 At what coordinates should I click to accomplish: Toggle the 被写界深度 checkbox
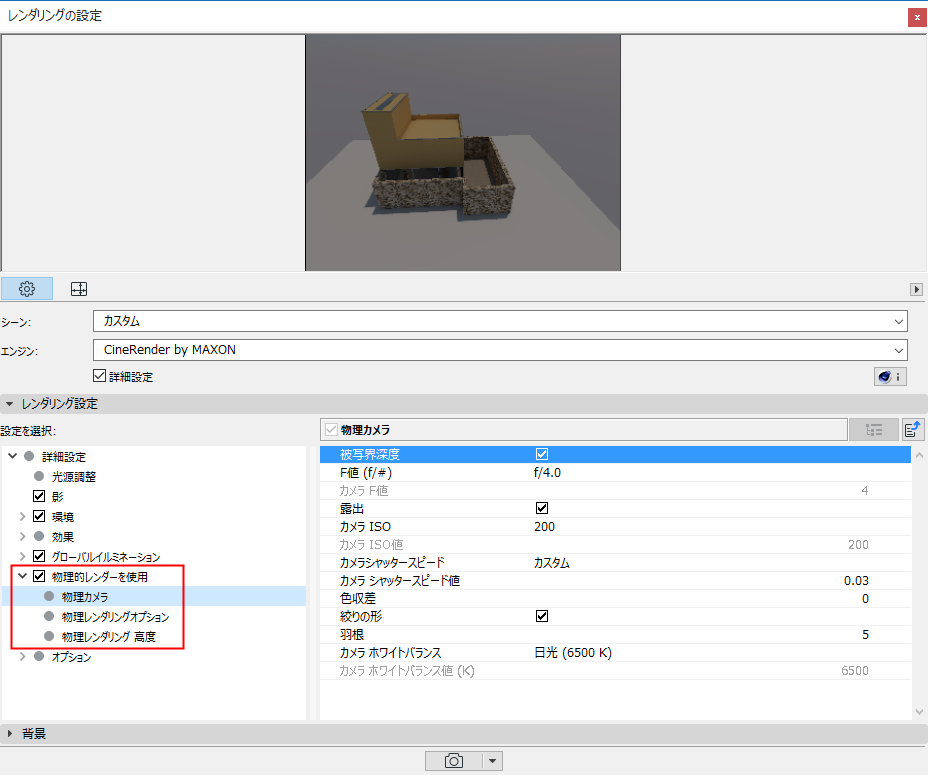542,454
